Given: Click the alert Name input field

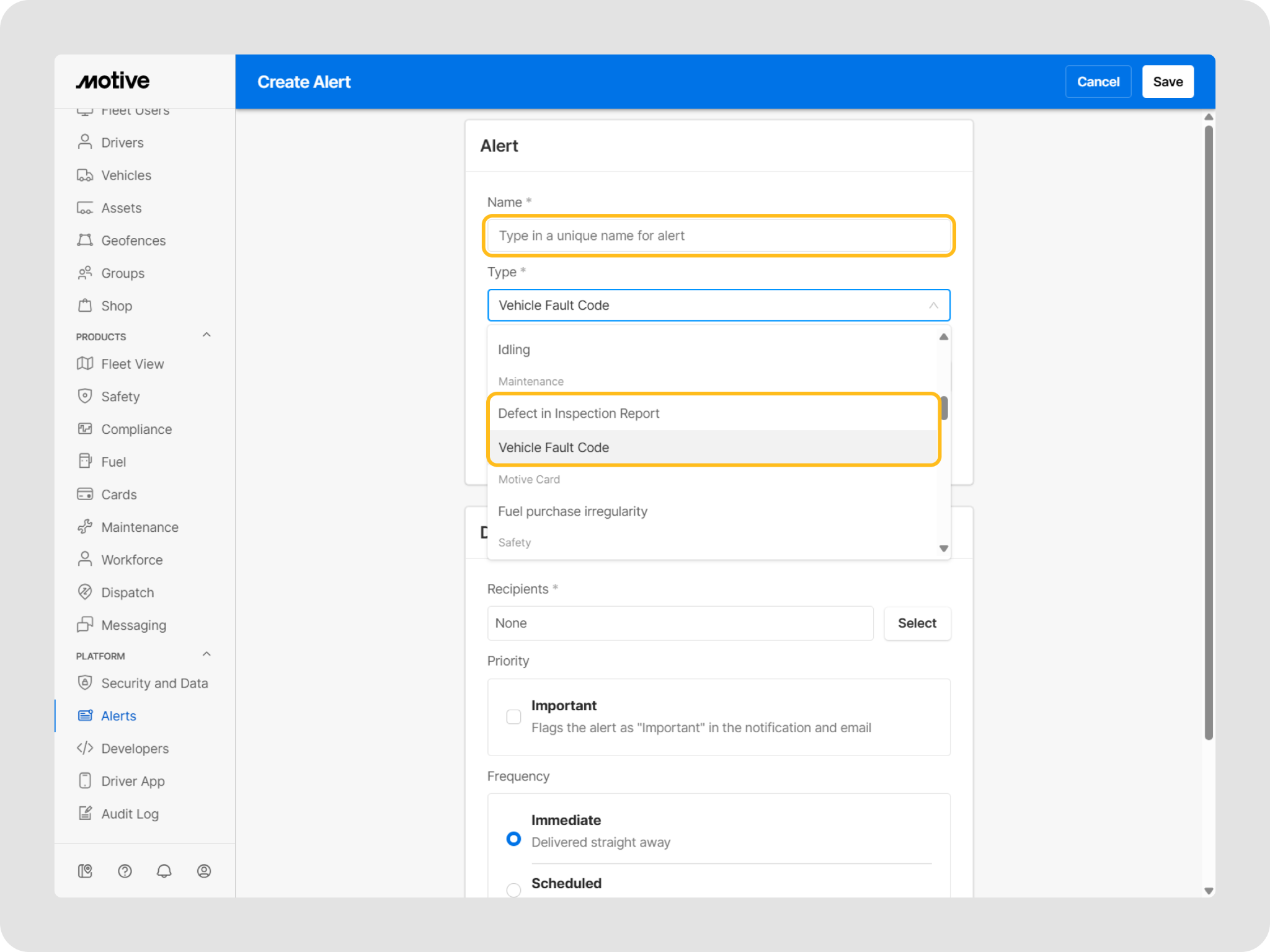Looking at the screenshot, I should 718,236.
